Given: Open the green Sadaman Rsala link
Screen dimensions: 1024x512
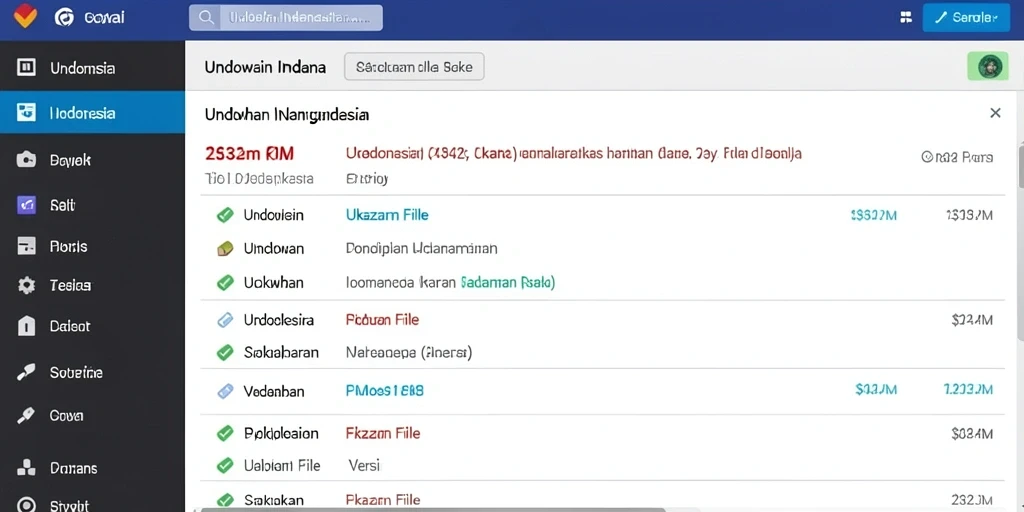Looking at the screenshot, I should [507, 283].
